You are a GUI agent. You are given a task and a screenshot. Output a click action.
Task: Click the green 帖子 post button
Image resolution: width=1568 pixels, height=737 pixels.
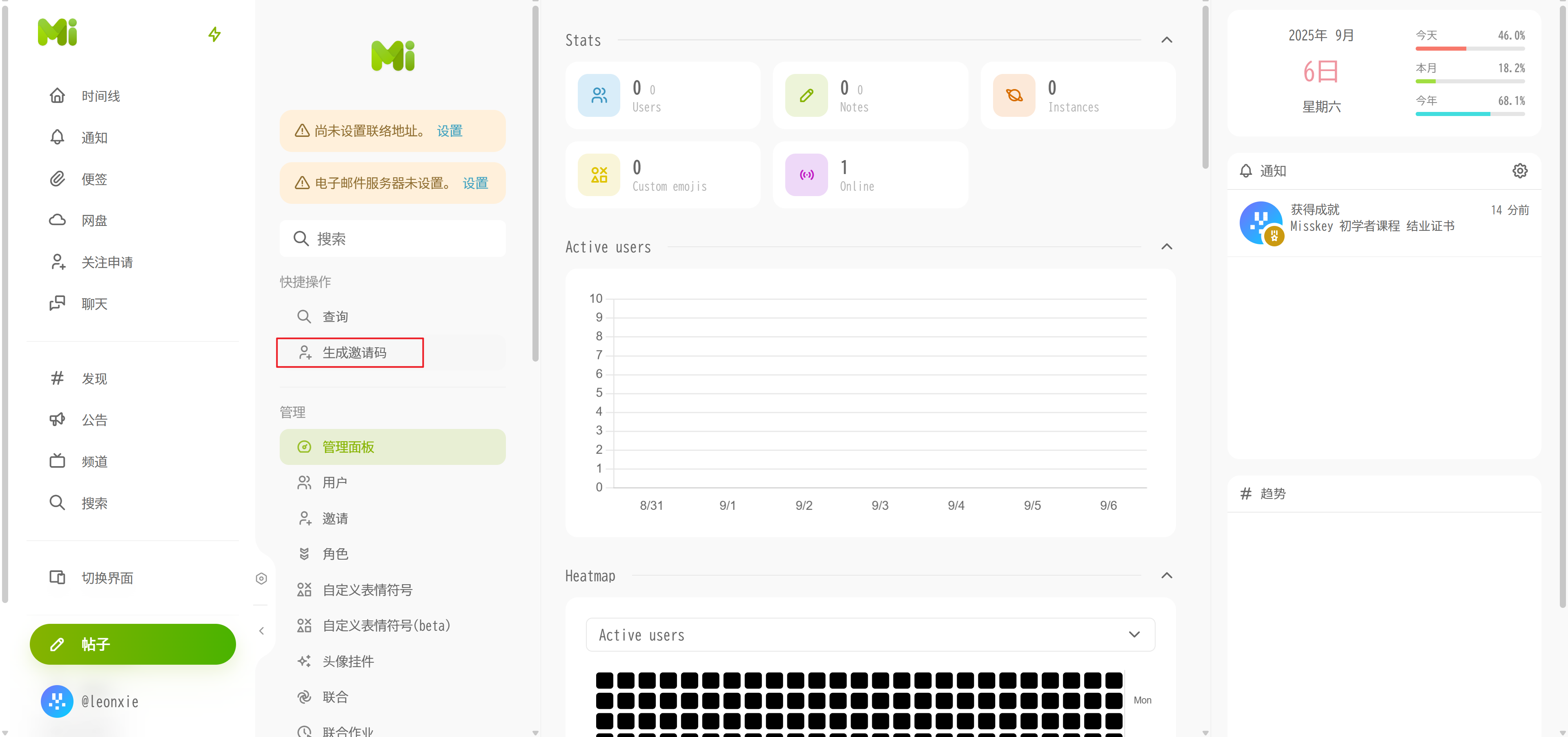pyautogui.click(x=133, y=644)
